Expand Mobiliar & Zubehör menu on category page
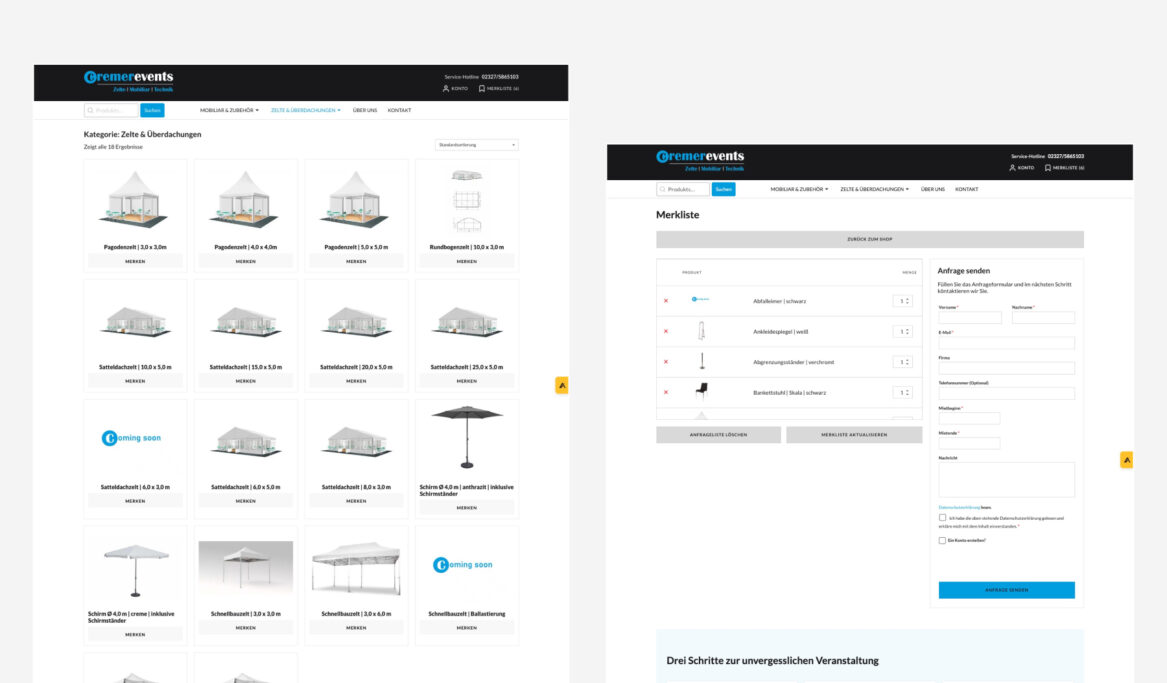1167x683 pixels. [x=229, y=110]
